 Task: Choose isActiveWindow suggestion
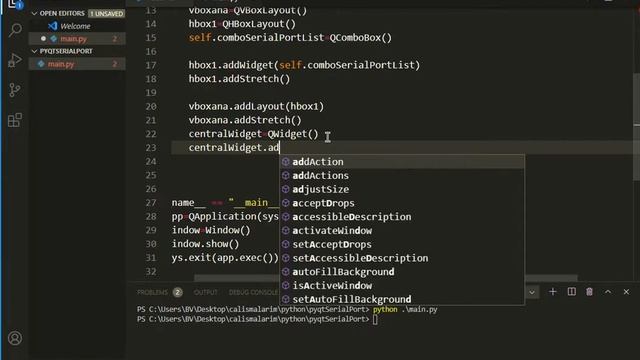[x=402, y=286]
